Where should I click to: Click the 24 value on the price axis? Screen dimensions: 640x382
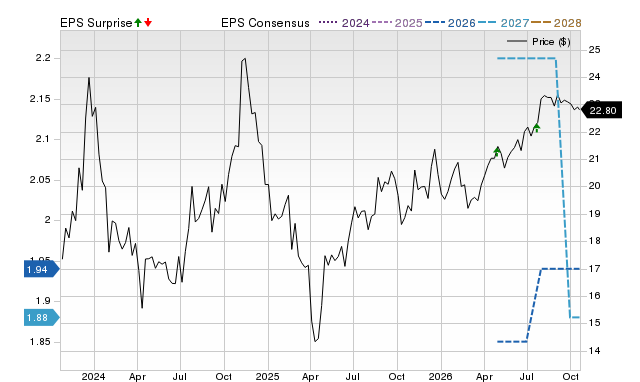coord(594,77)
